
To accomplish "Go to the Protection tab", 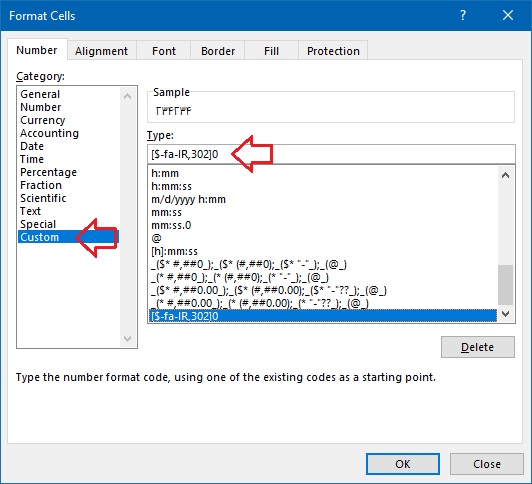I will (333, 51).
